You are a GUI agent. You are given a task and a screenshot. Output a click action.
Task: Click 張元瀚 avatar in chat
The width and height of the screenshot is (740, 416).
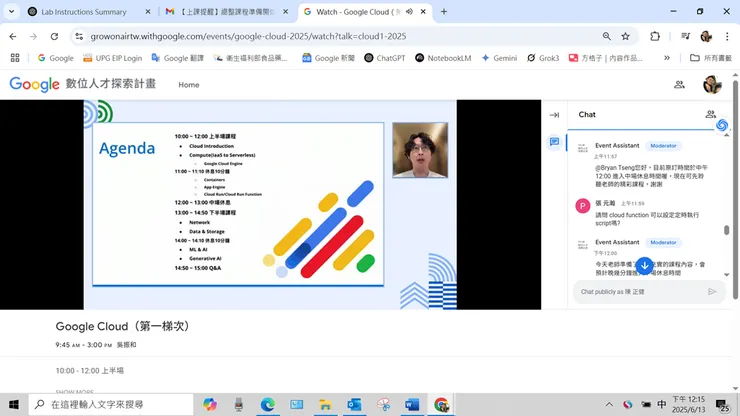pos(582,206)
